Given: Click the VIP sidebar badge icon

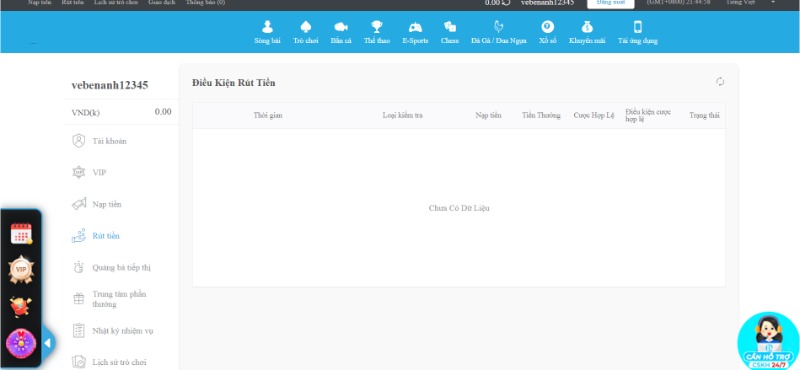Looking at the screenshot, I should 79,172.
